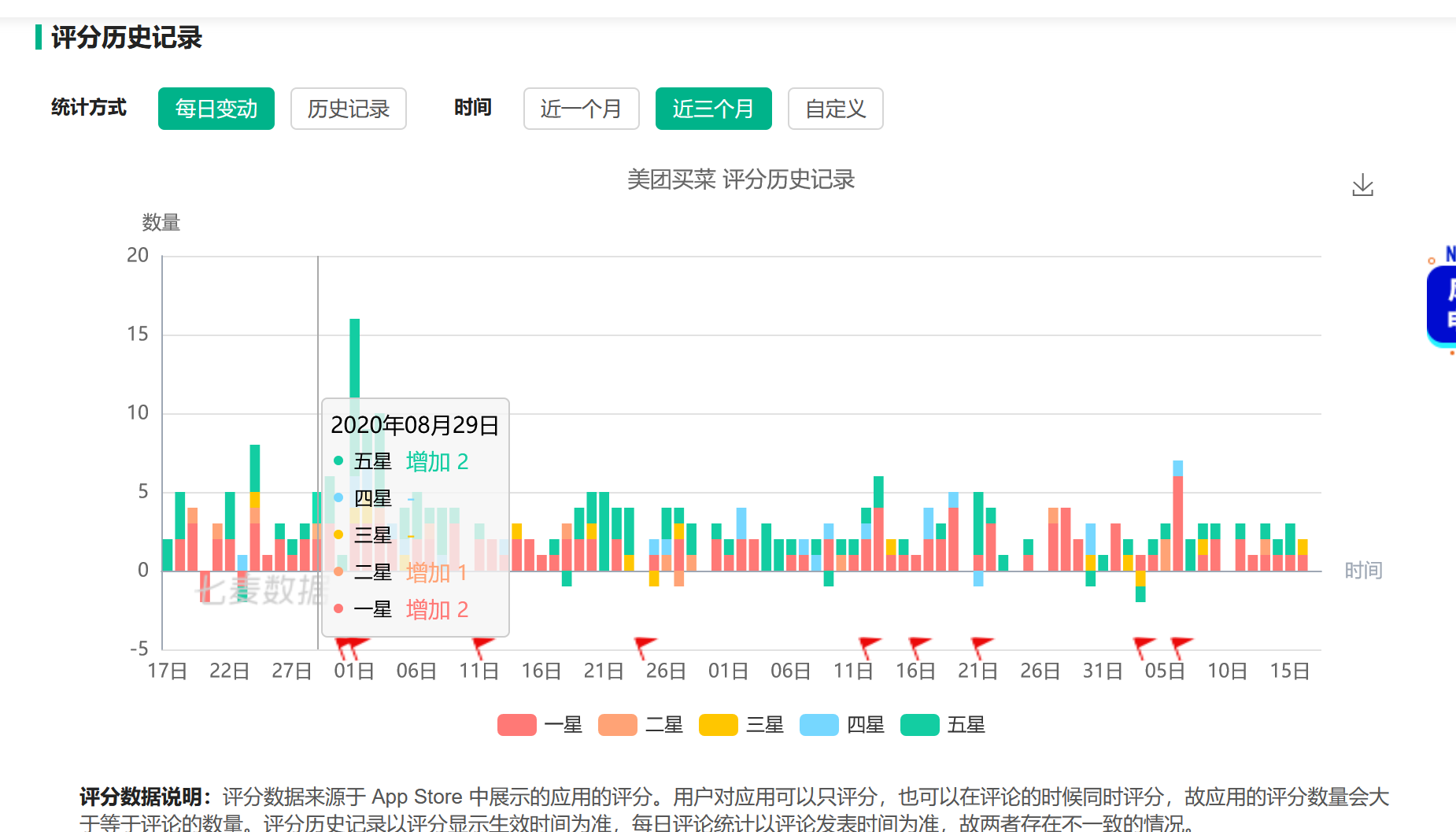1456x832 pixels.
Task: Click the tall green bar reaching 16
Action: [x=355, y=358]
